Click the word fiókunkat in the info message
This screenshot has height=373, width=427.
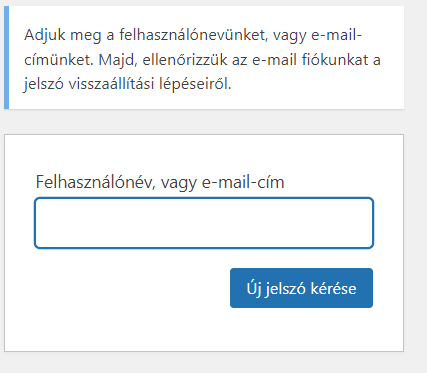(335, 60)
